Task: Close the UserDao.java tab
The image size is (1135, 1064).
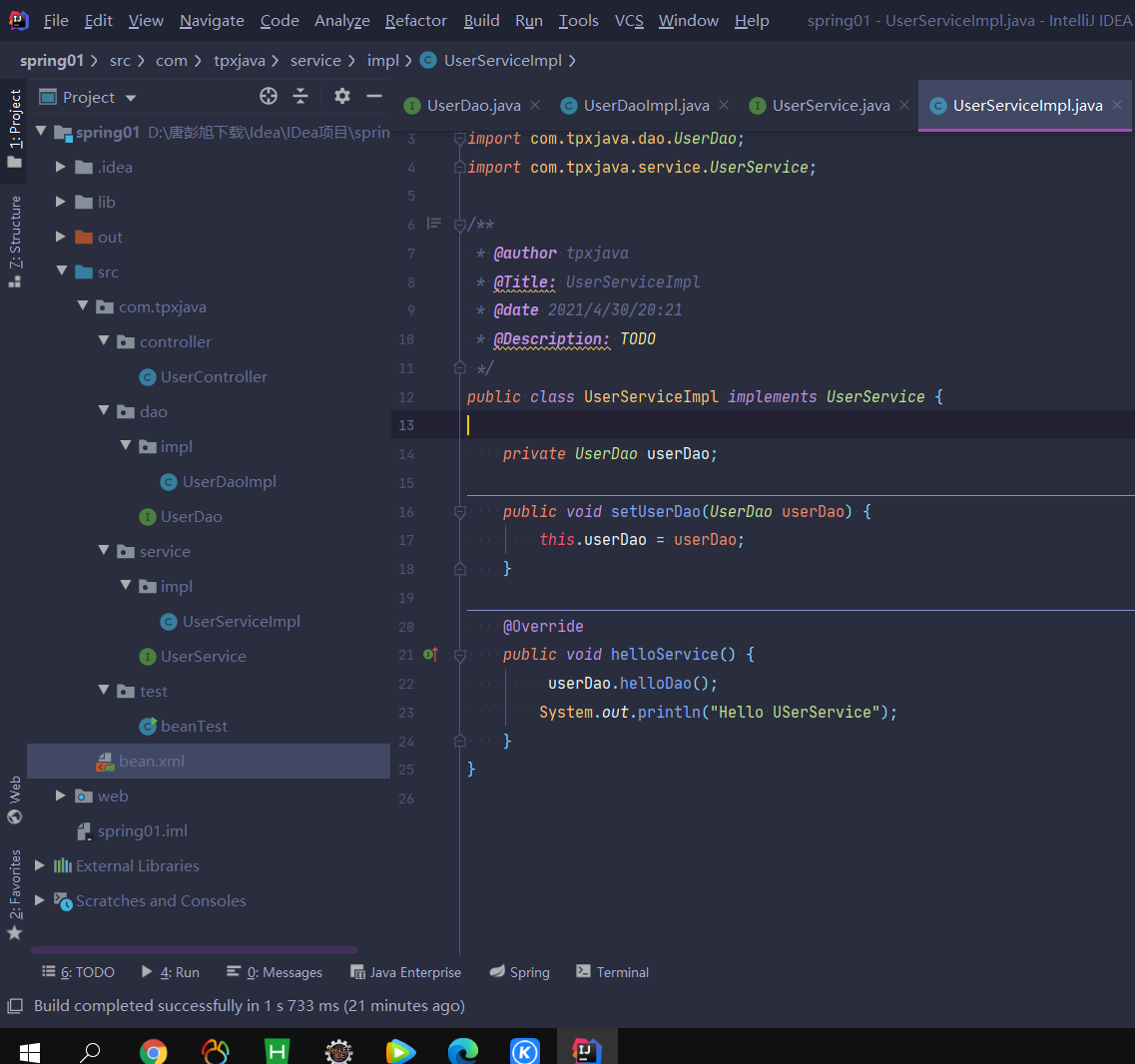Action: coord(535,105)
